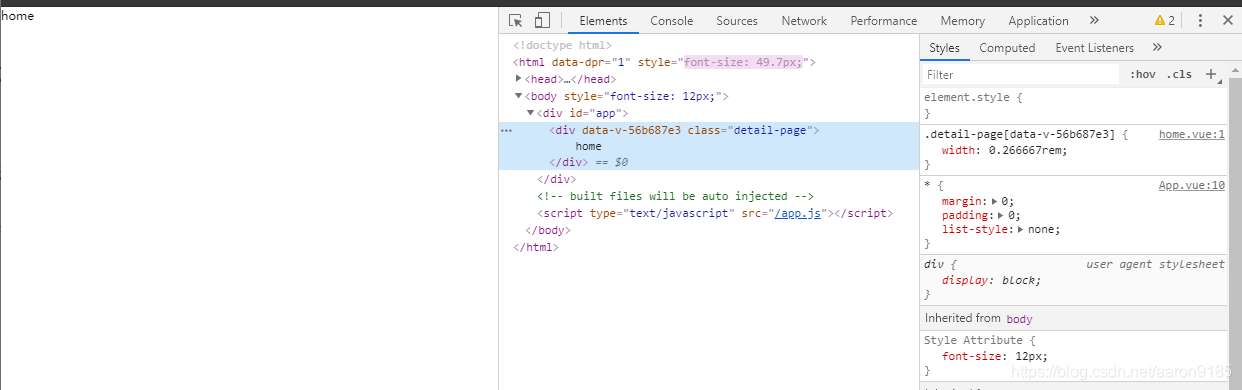
Task: Open the Console tab
Action: (x=671, y=20)
